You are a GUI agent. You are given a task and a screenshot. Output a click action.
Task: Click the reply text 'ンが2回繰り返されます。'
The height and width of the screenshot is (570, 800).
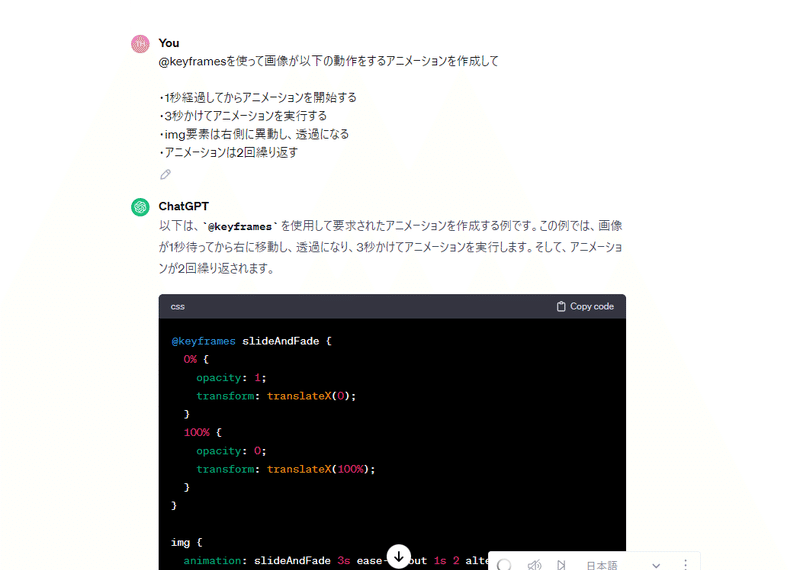[216, 268]
